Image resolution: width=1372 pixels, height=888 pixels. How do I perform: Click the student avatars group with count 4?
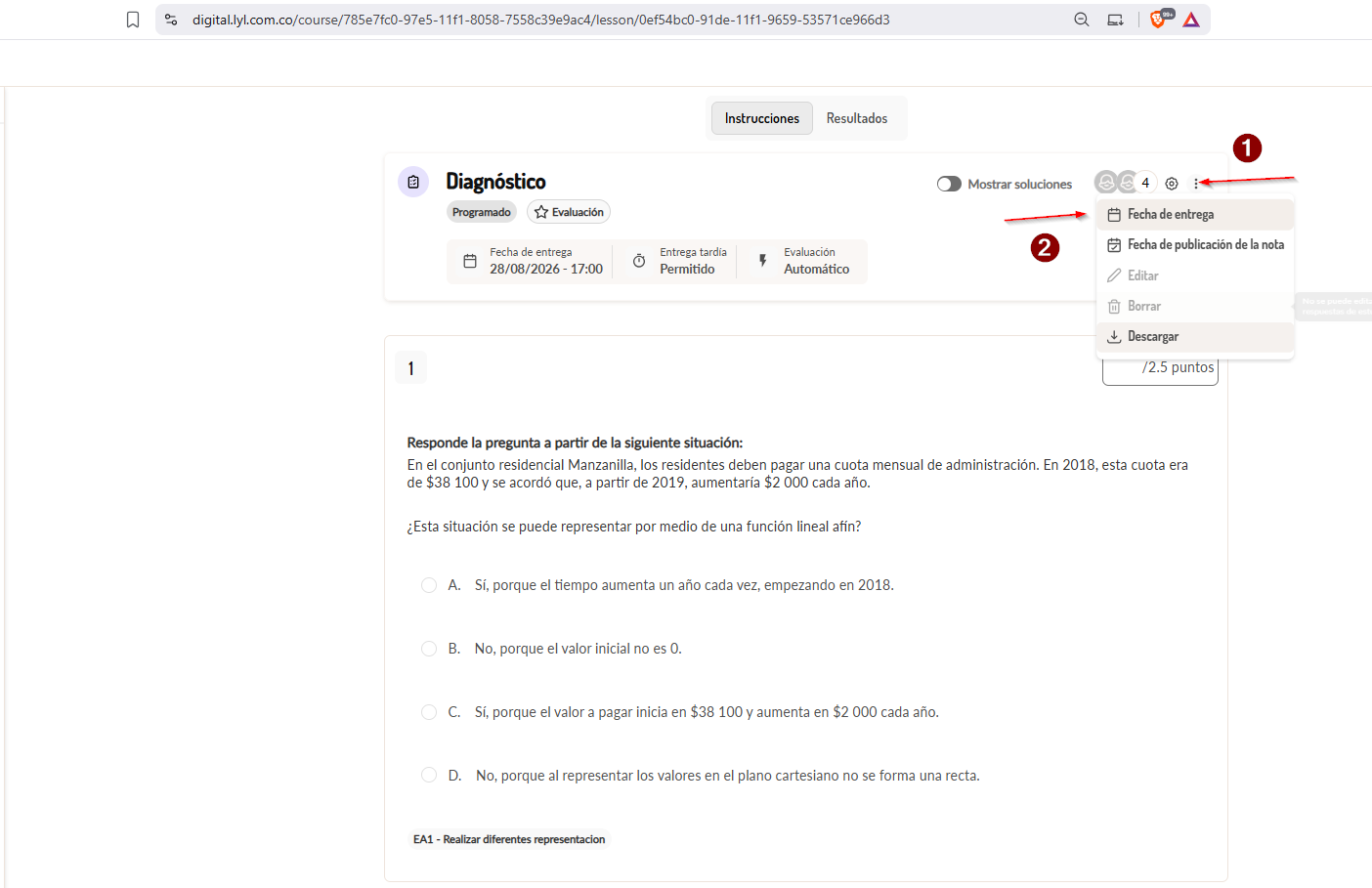[x=1125, y=183]
